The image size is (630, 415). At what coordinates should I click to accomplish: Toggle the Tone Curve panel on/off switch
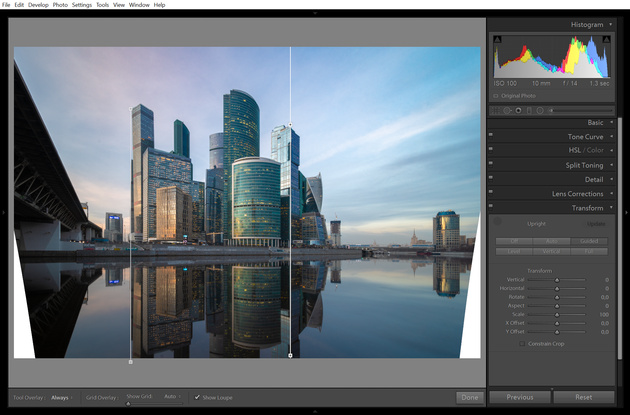pos(491,135)
